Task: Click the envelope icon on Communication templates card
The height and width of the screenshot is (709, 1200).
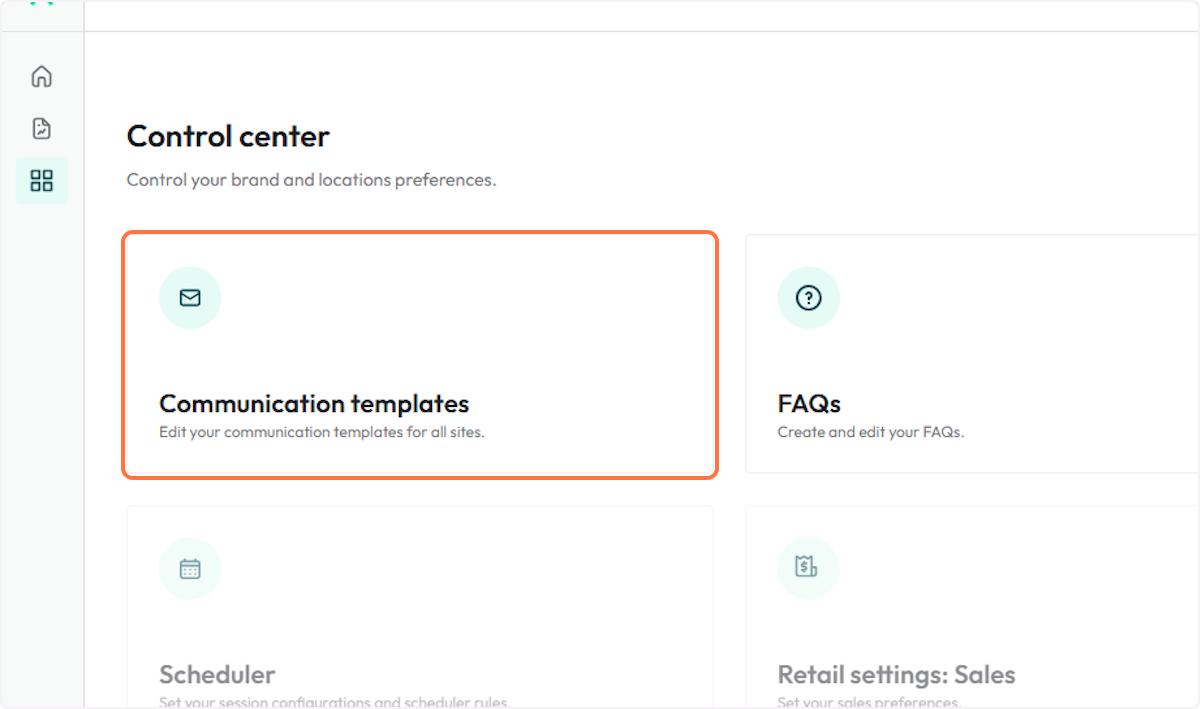Action: point(190,297)
